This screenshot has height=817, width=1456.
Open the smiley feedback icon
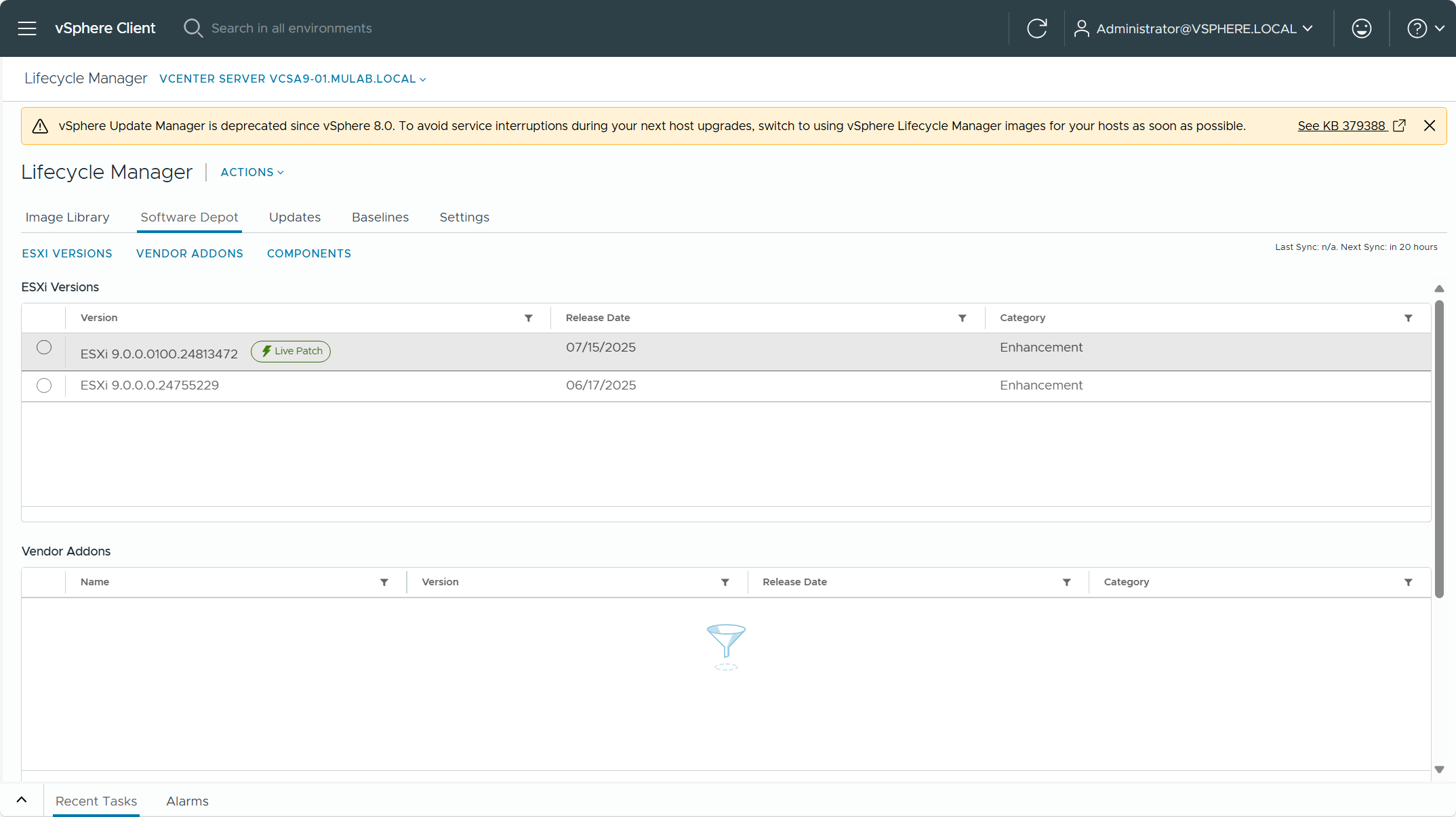1361,28
